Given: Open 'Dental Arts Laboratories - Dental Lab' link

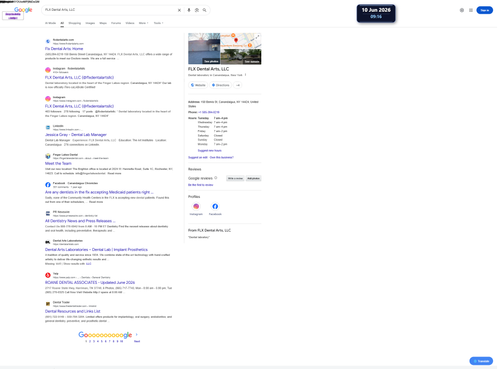Looking at the screenshot, I should [96, 249].
